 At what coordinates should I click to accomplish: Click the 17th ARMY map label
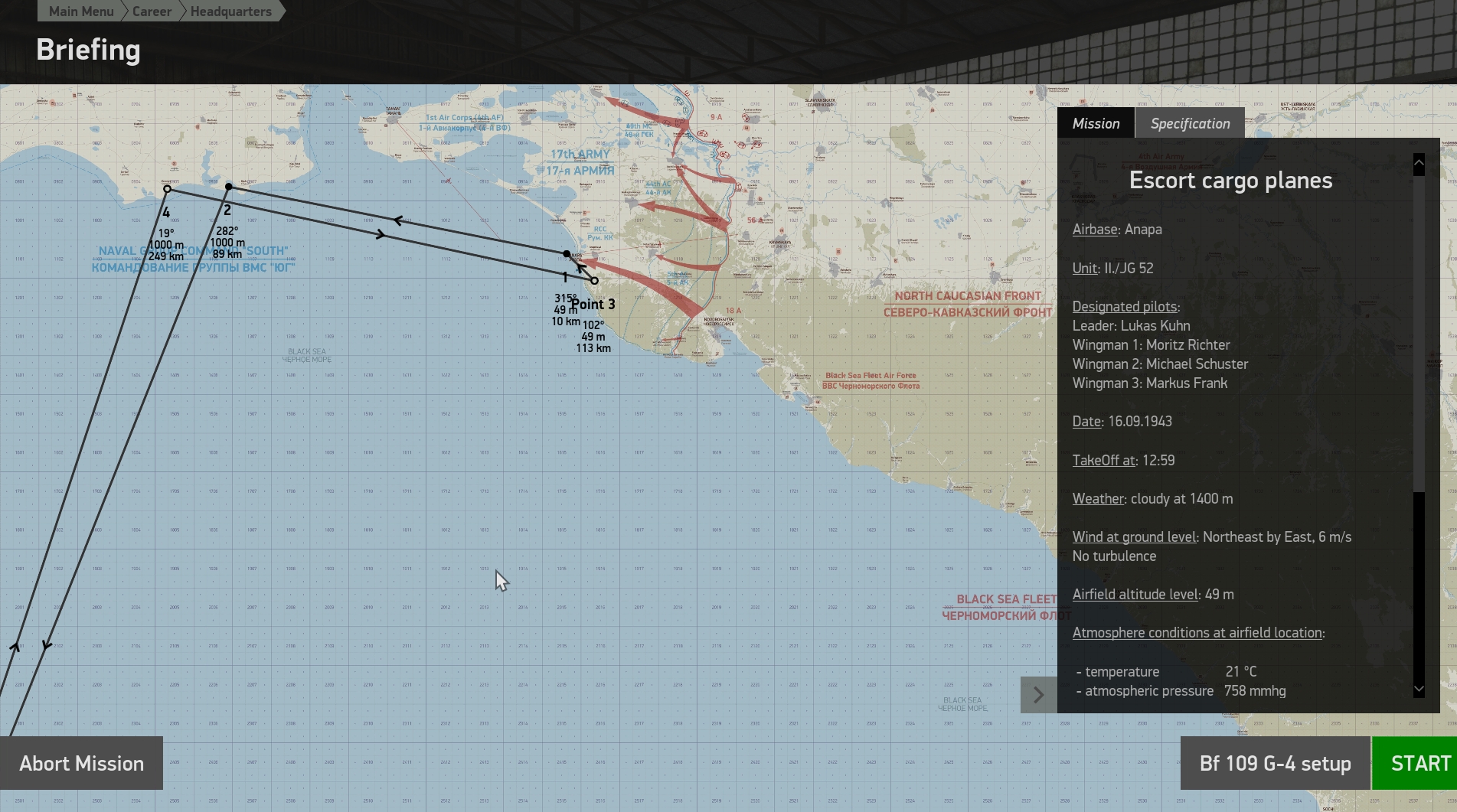click(580, 155)
